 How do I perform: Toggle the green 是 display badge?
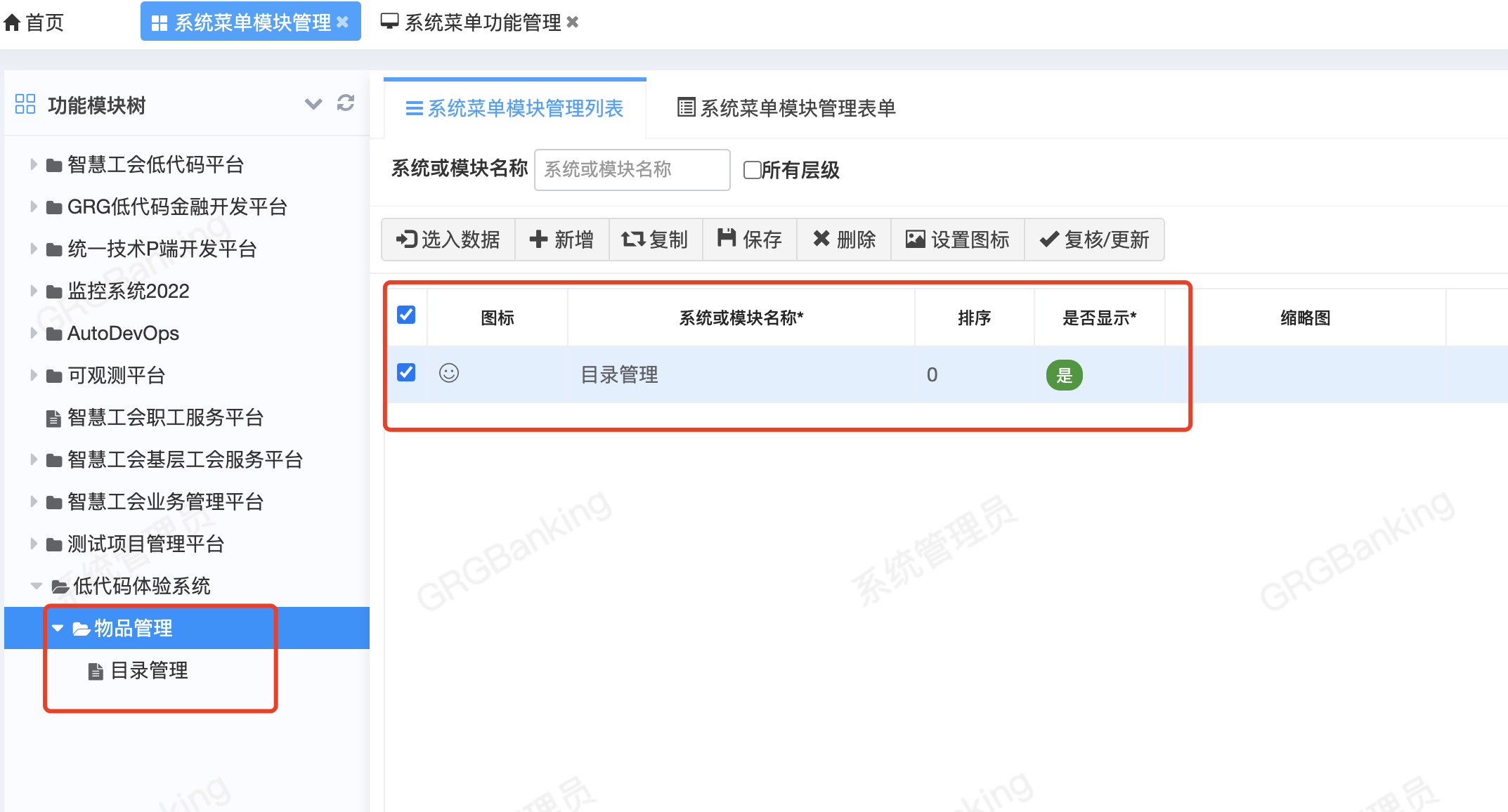[x=1065, y=374]
